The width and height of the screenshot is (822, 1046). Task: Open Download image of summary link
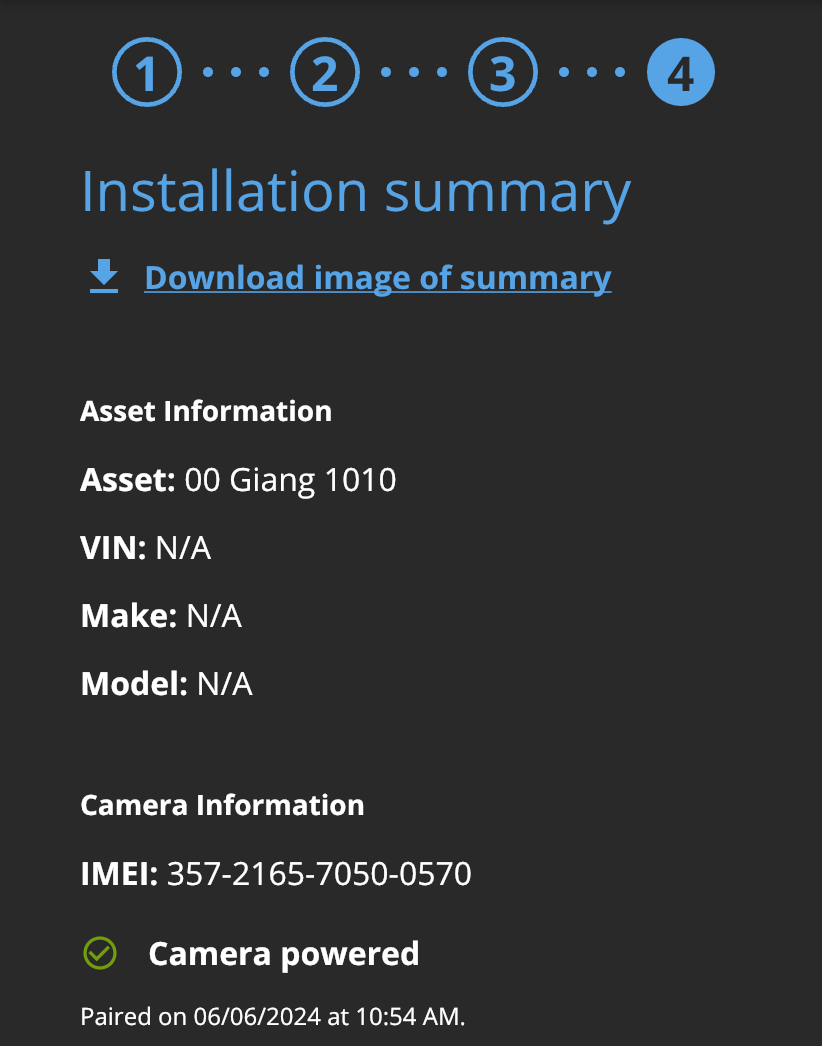[378, 278]
